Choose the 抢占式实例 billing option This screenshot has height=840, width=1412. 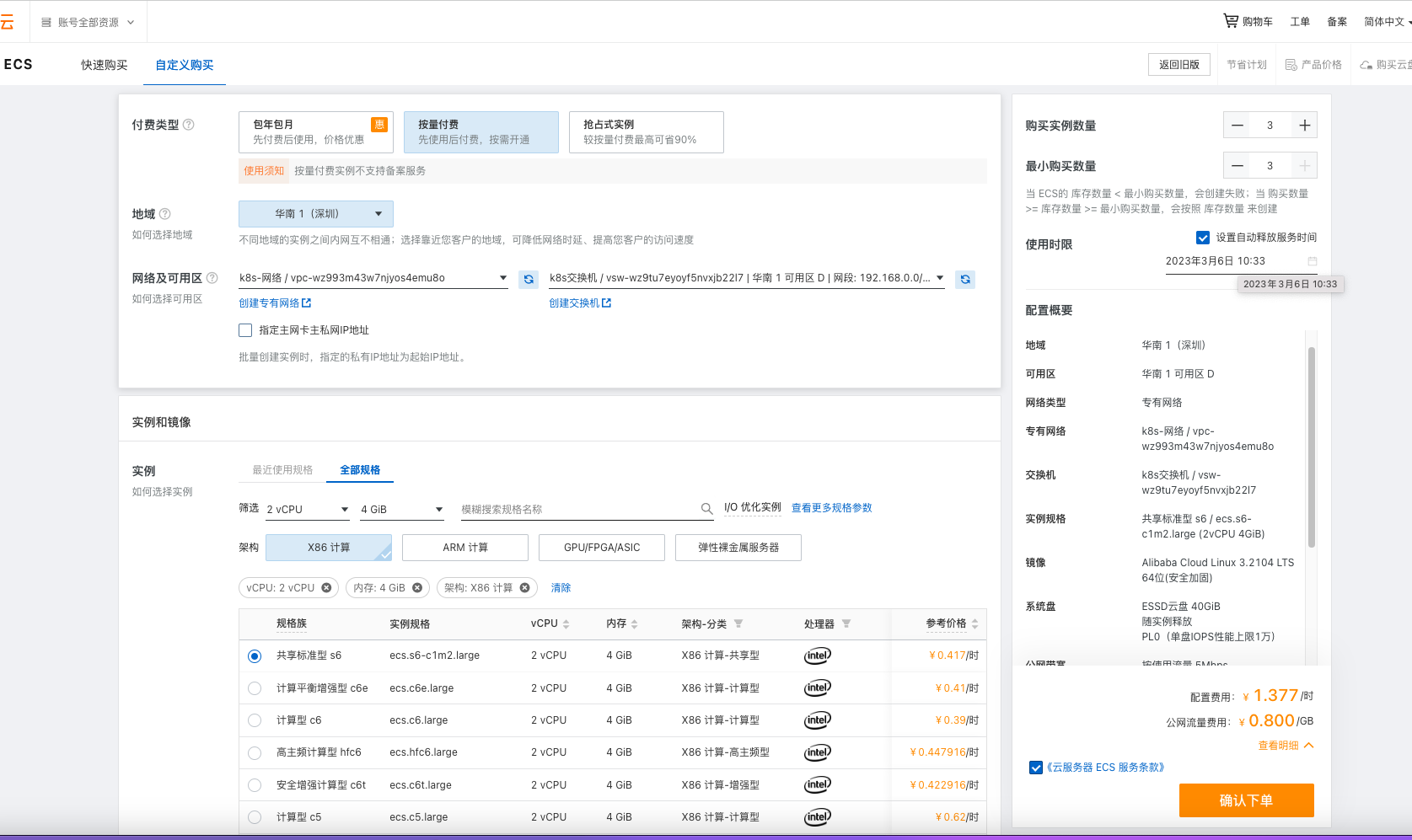point(647,132)
